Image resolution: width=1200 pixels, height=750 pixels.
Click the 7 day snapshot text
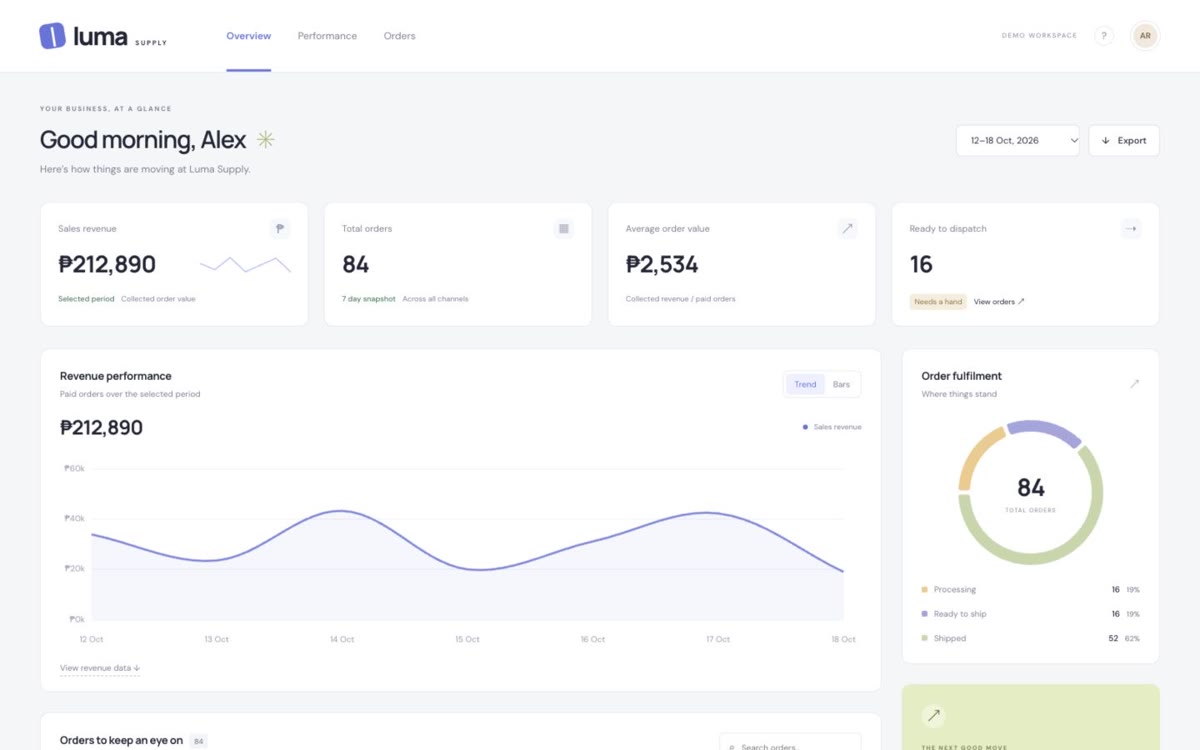369,299
